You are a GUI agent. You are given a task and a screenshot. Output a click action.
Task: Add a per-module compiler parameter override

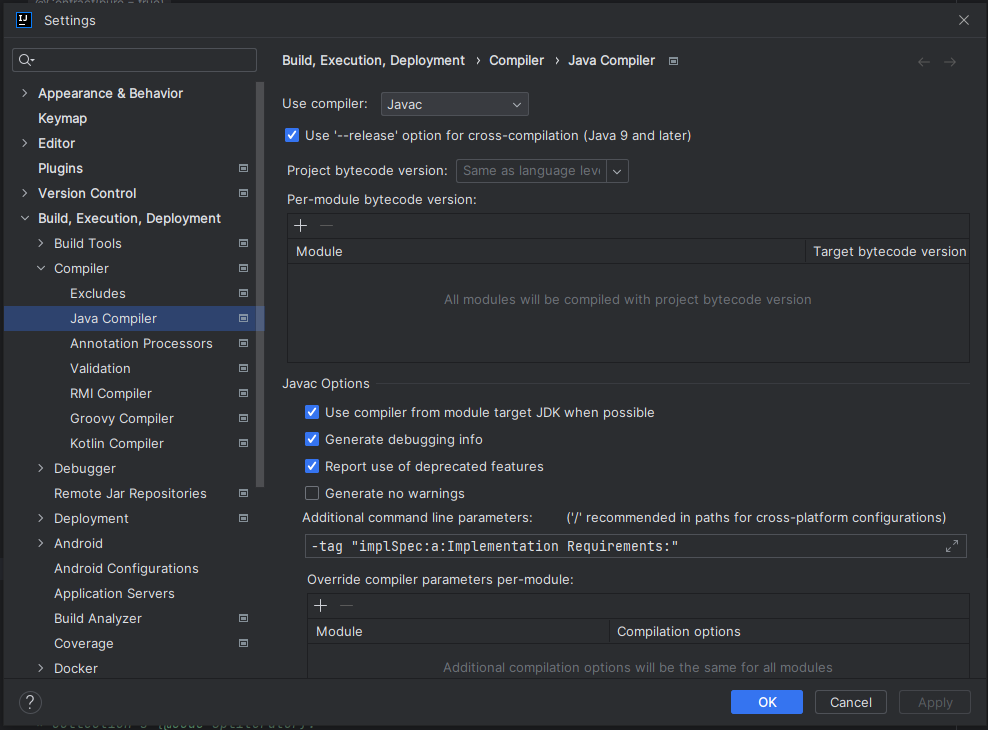point(321,606)
